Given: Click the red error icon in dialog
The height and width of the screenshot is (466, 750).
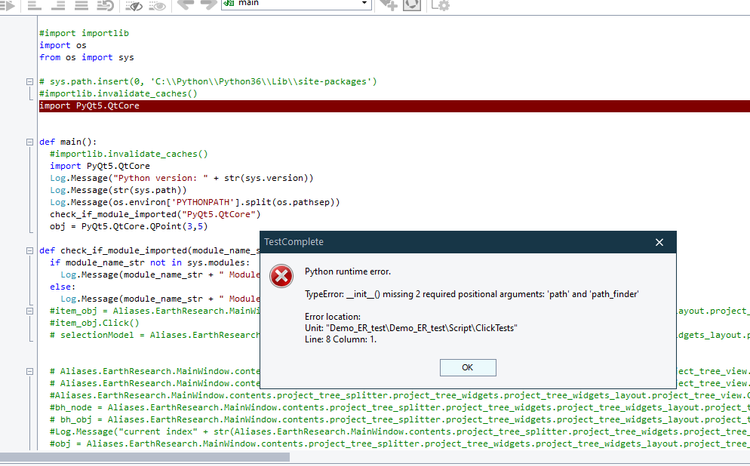Looking at the screenshot, I should pyautogui.click(x=283, y=276).
